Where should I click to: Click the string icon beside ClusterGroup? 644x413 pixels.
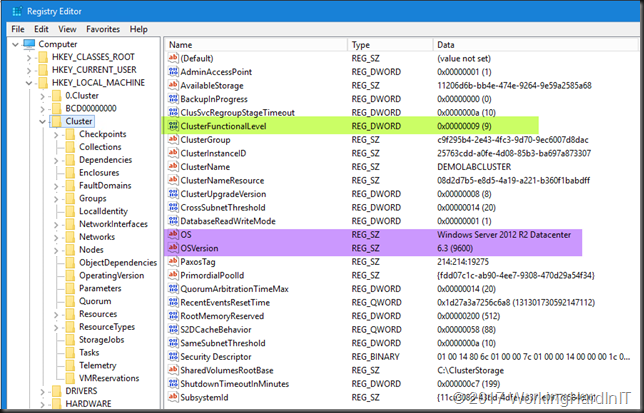[x=173, y=140]
